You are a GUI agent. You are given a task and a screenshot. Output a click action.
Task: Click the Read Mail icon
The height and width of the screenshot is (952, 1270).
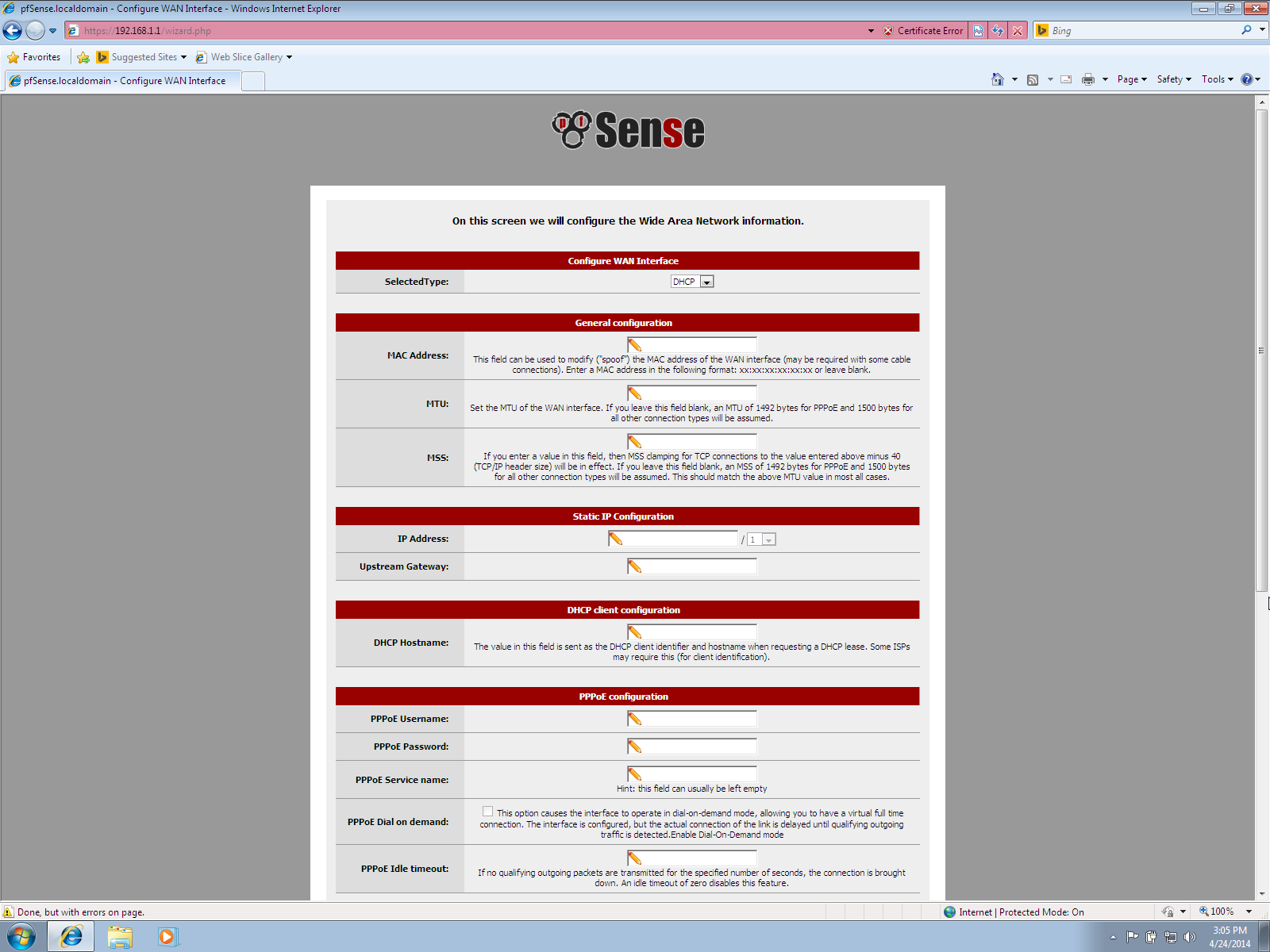point(1066,79)
